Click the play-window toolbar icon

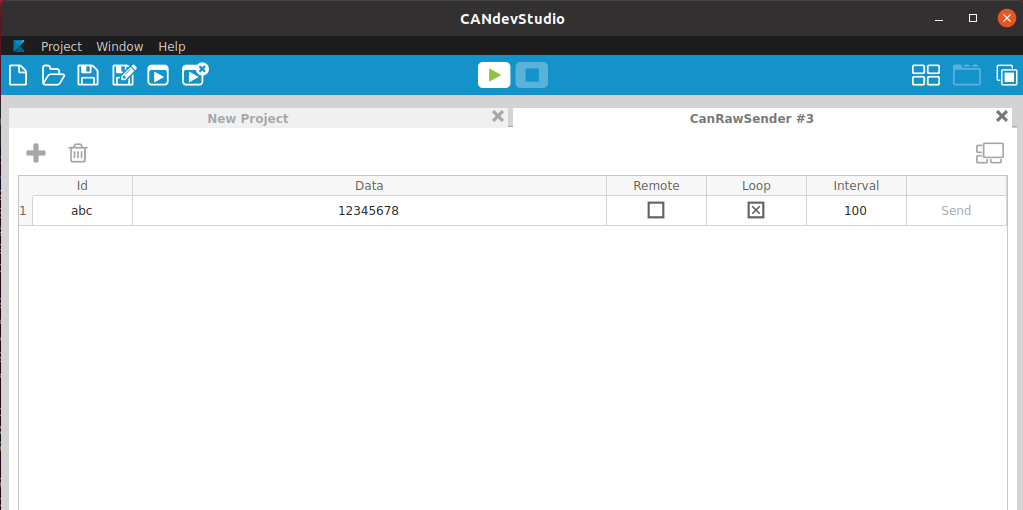pos(158,76)
